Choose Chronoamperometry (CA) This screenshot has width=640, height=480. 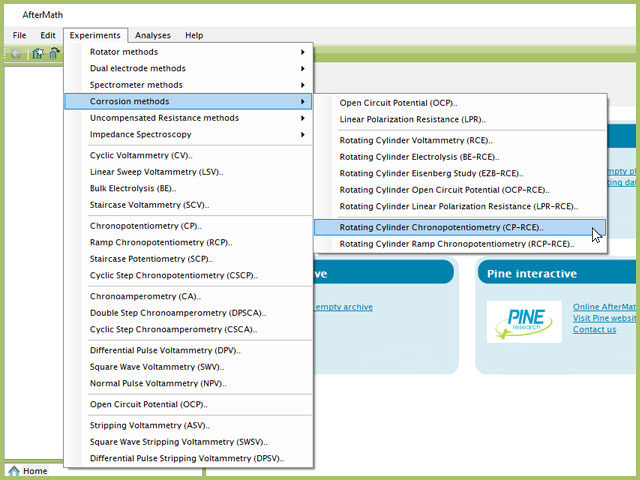(x=188, y=297)
